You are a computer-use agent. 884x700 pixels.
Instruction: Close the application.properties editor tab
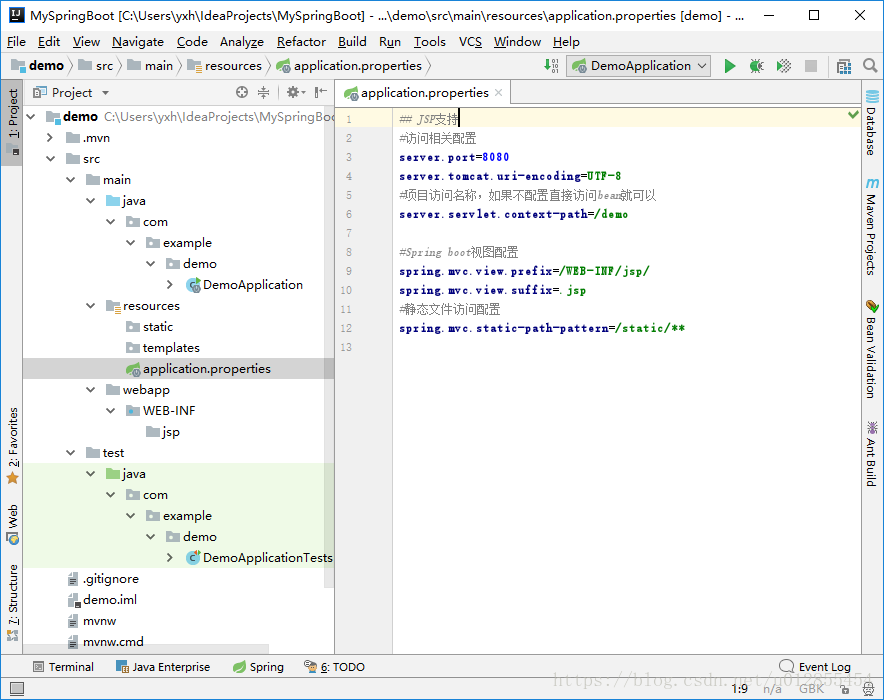click(x=498, y=93)
